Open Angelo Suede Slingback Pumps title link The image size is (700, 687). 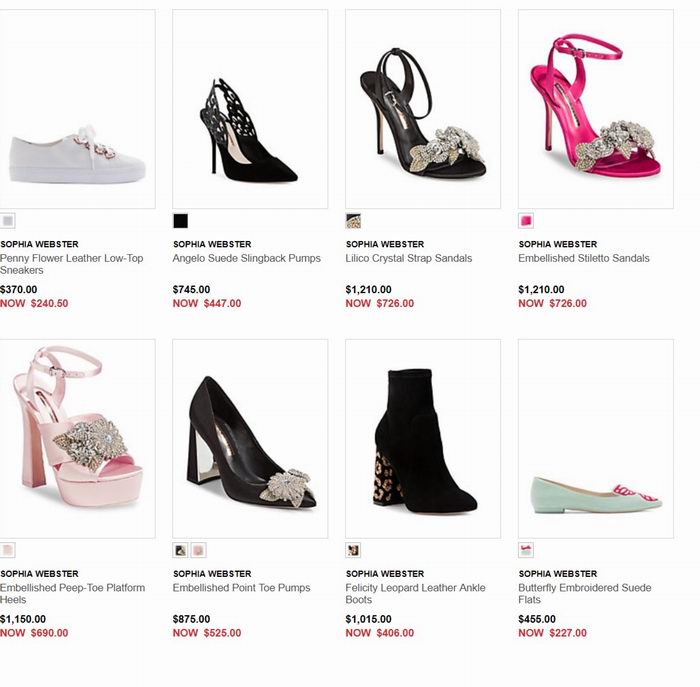click(246, 258)
